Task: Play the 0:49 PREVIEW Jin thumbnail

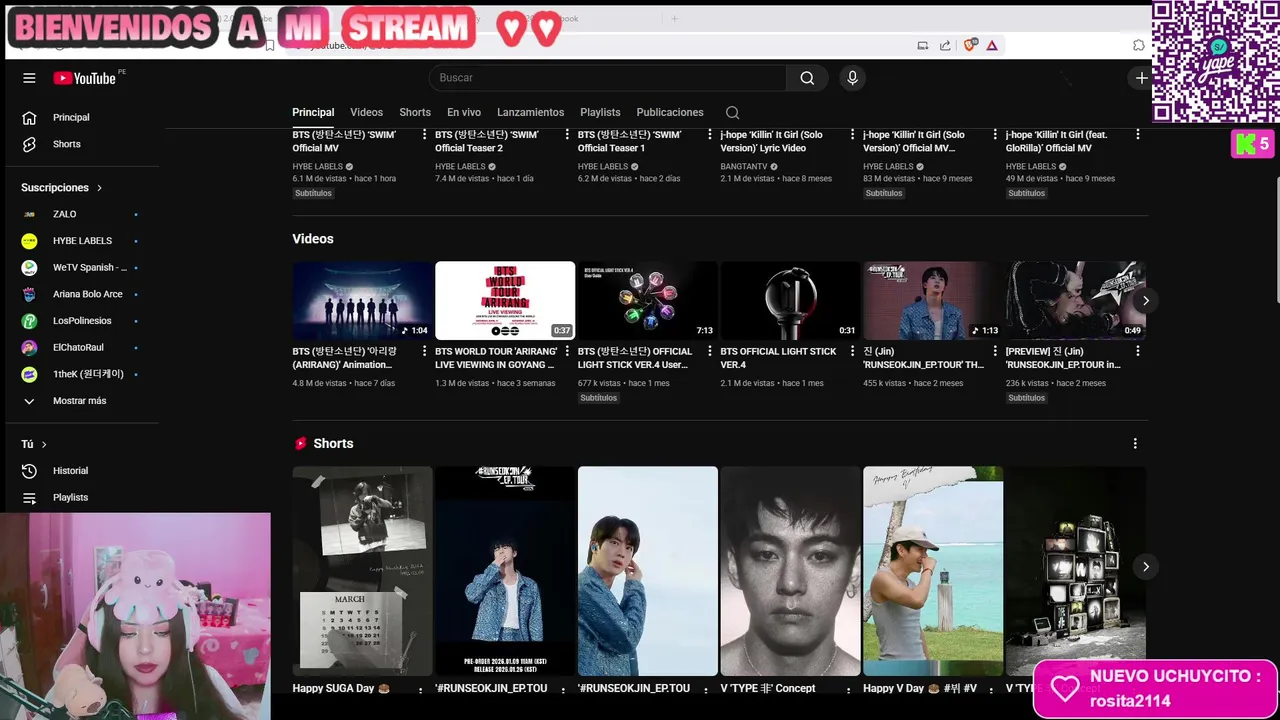Action: pos(1075,300)
